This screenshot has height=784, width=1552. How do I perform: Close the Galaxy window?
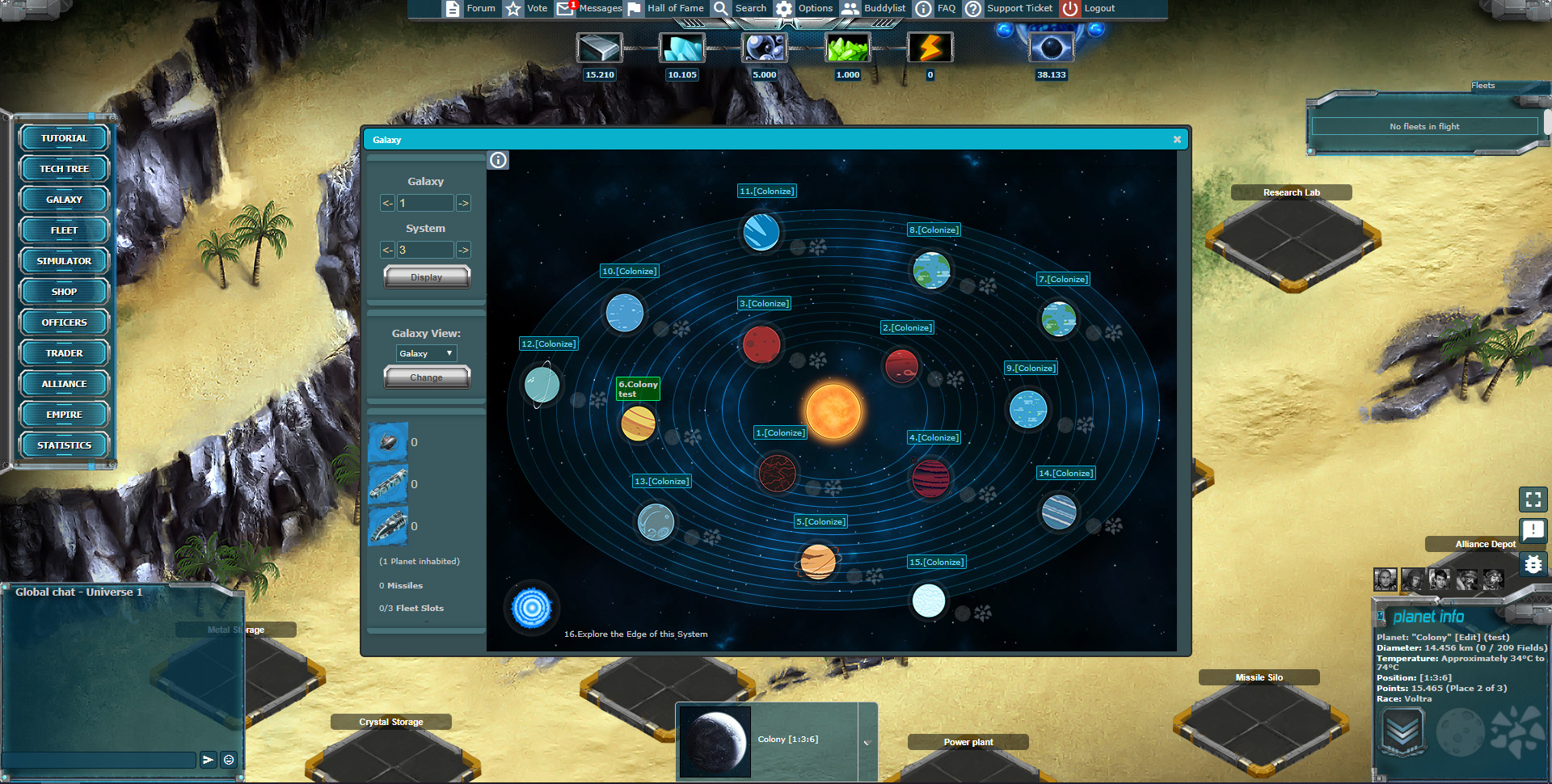click(x=1177, y=140)
